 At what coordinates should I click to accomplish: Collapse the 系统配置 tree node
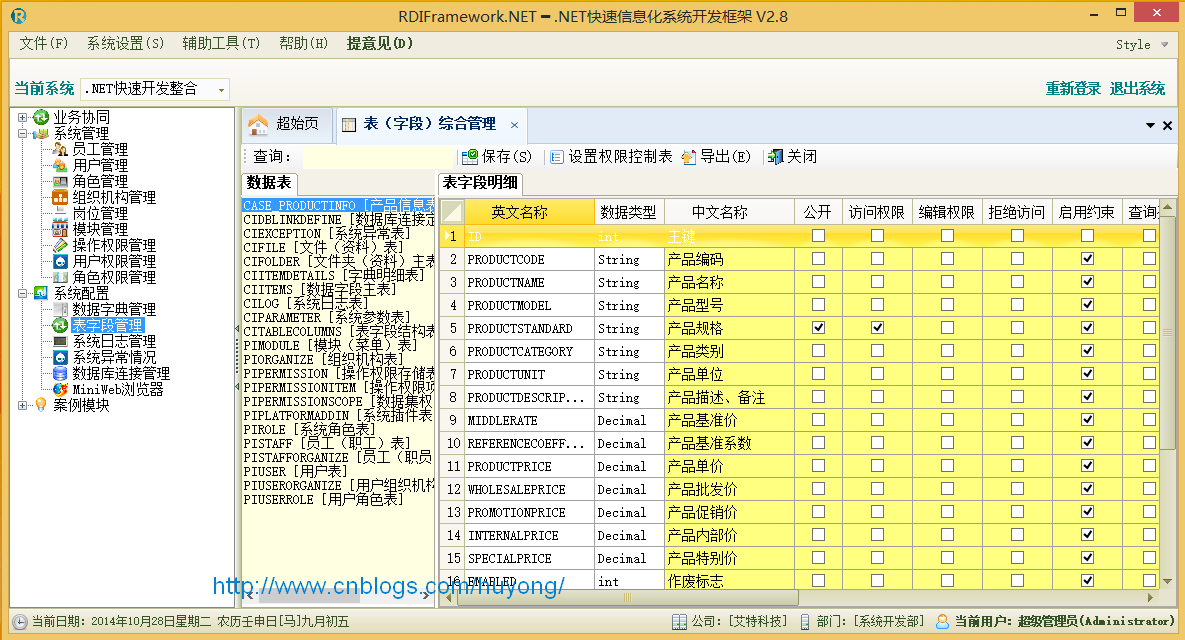coord(23,293)
